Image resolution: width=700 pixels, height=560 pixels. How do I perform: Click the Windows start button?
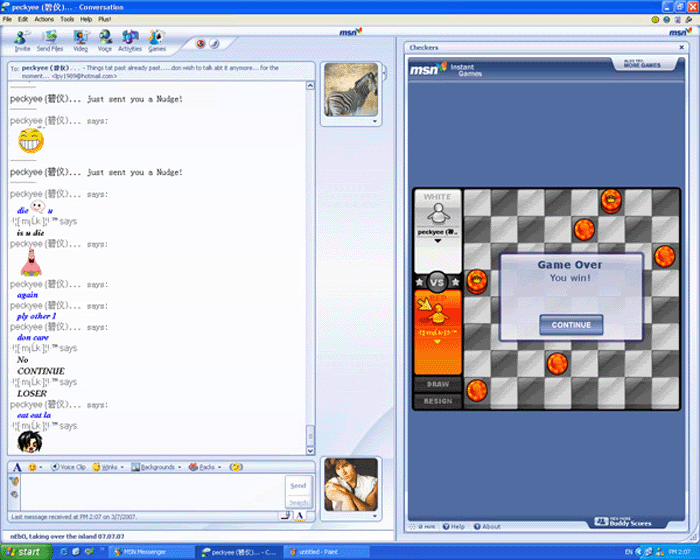click(x=25, y=552)
